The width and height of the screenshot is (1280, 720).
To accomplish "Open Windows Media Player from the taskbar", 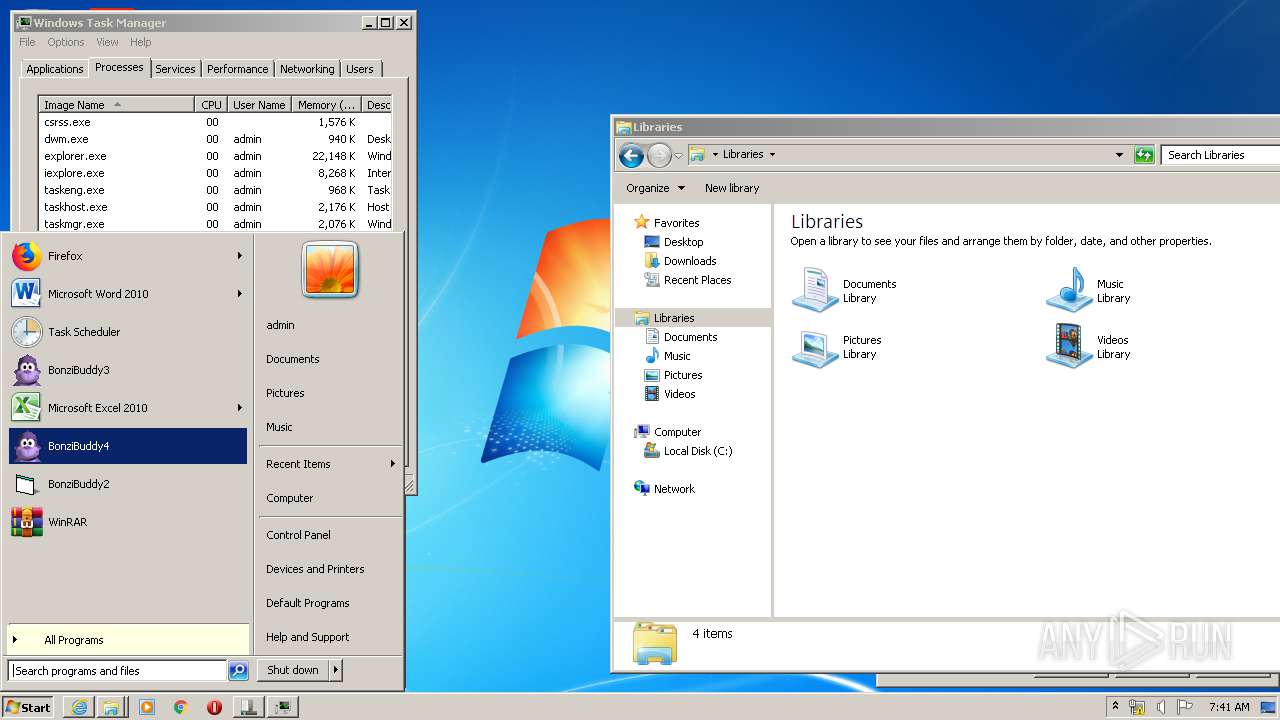I will pyautogui.click(x=147, y=707).
